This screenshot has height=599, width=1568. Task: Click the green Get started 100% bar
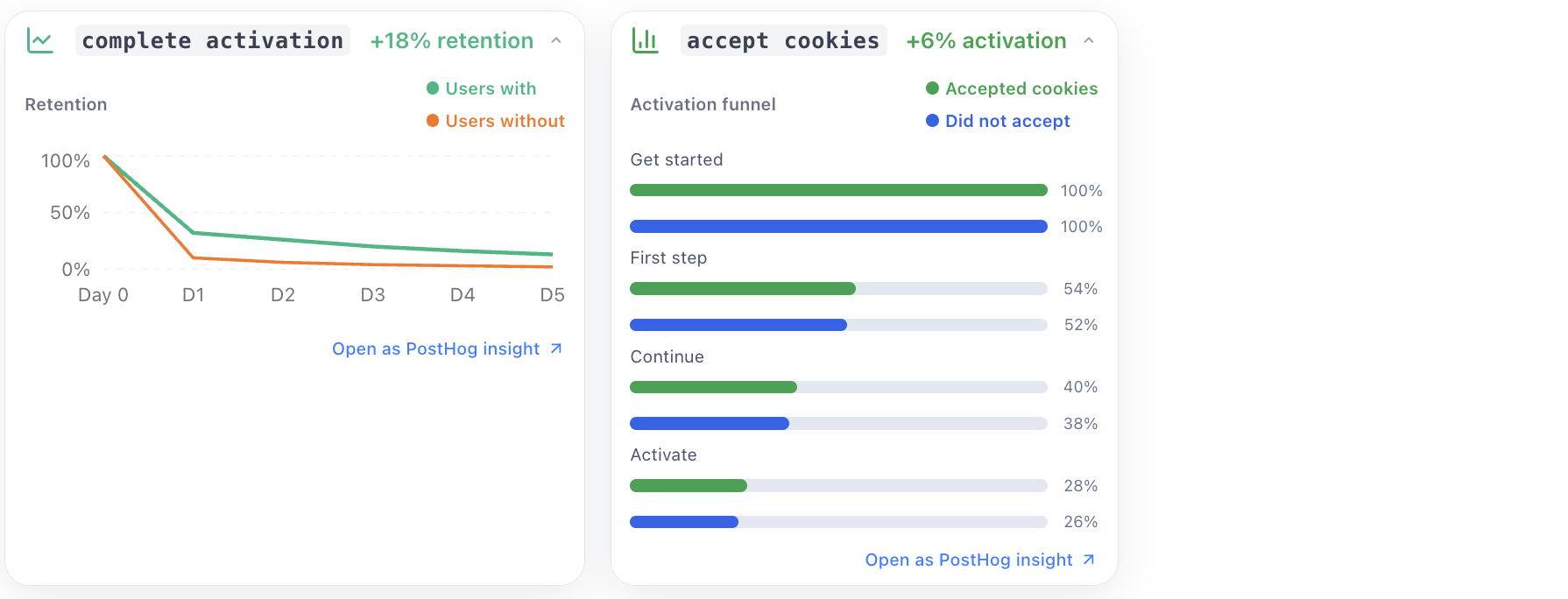coord(838,190)
